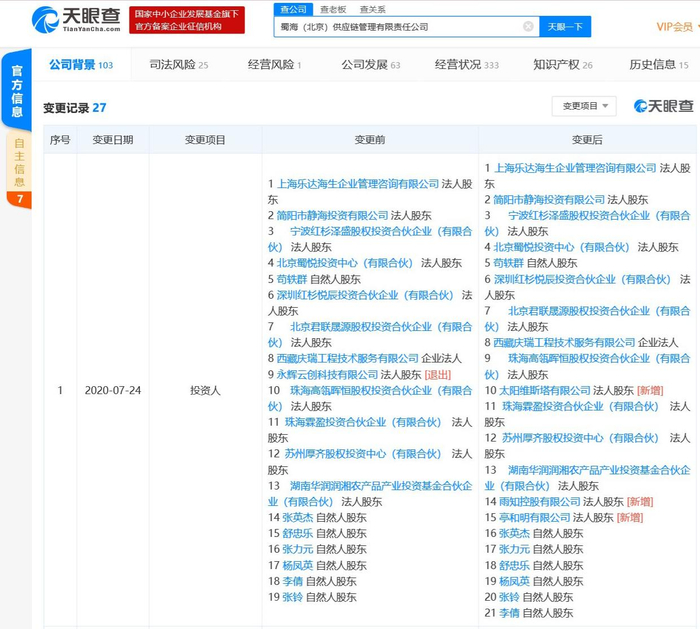Open the 公司发展 tab
Image resolution: width=700 pixels, height=629 pixels.
[370, 65]
